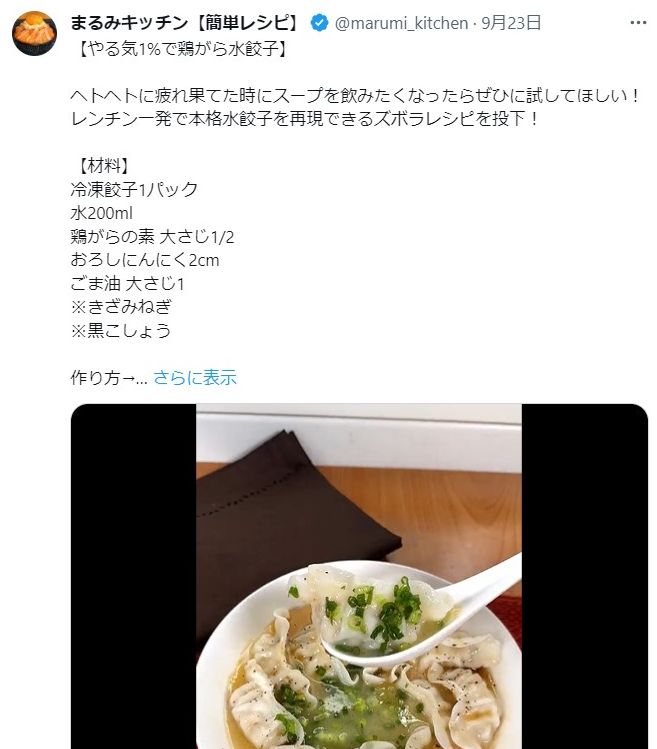Click the 作り方→ text before the expander
This screenshot has height=749, width=657.
pyautogui.click(x=103, y=378)
